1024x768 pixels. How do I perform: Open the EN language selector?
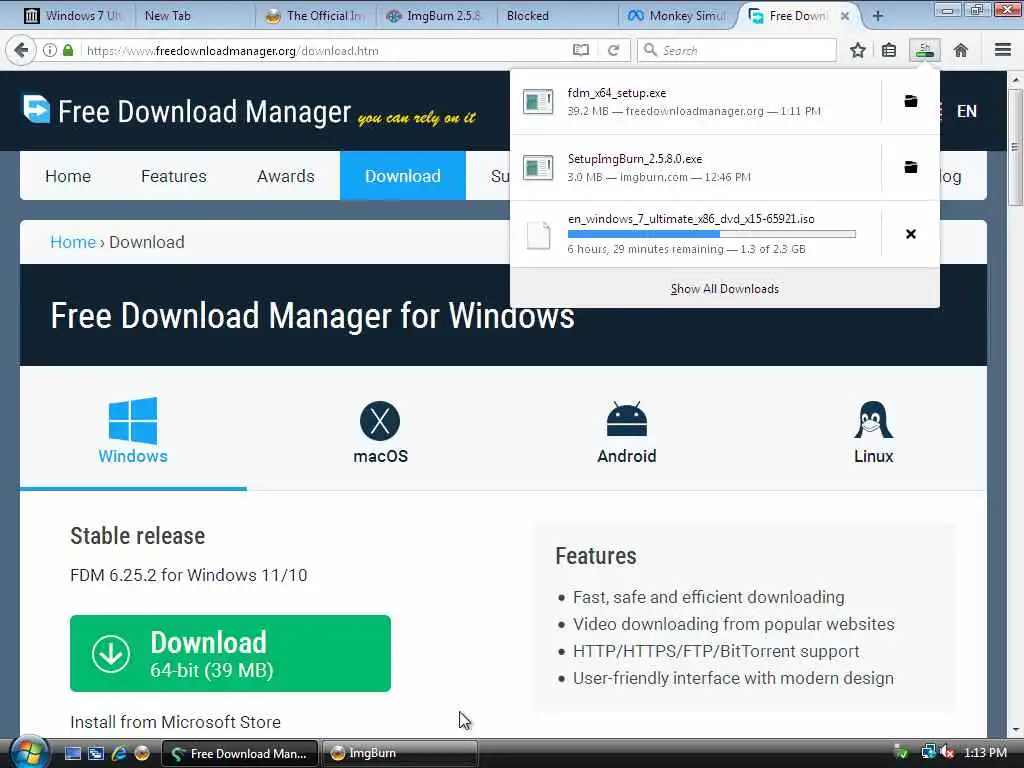967,111
